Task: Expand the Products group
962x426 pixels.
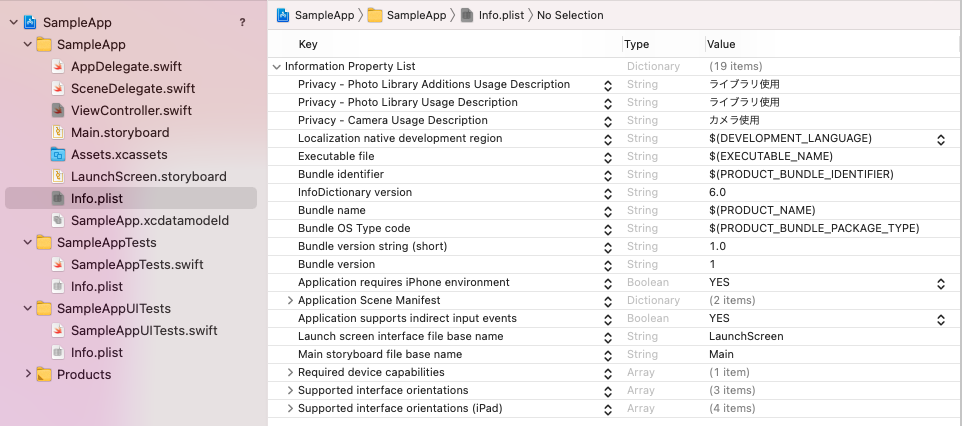Action: pos(27,375)
